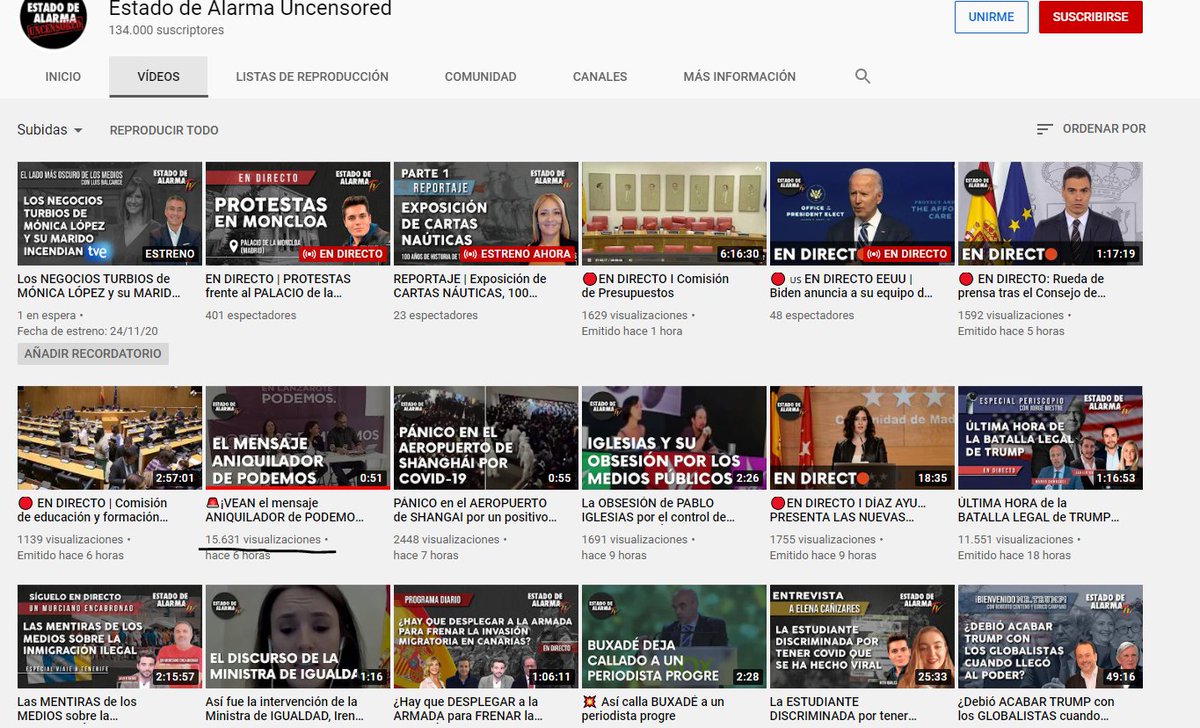Viewport: 1200px width, 728px height.
Task: Click the Unirme button
Action: [991, 17]
